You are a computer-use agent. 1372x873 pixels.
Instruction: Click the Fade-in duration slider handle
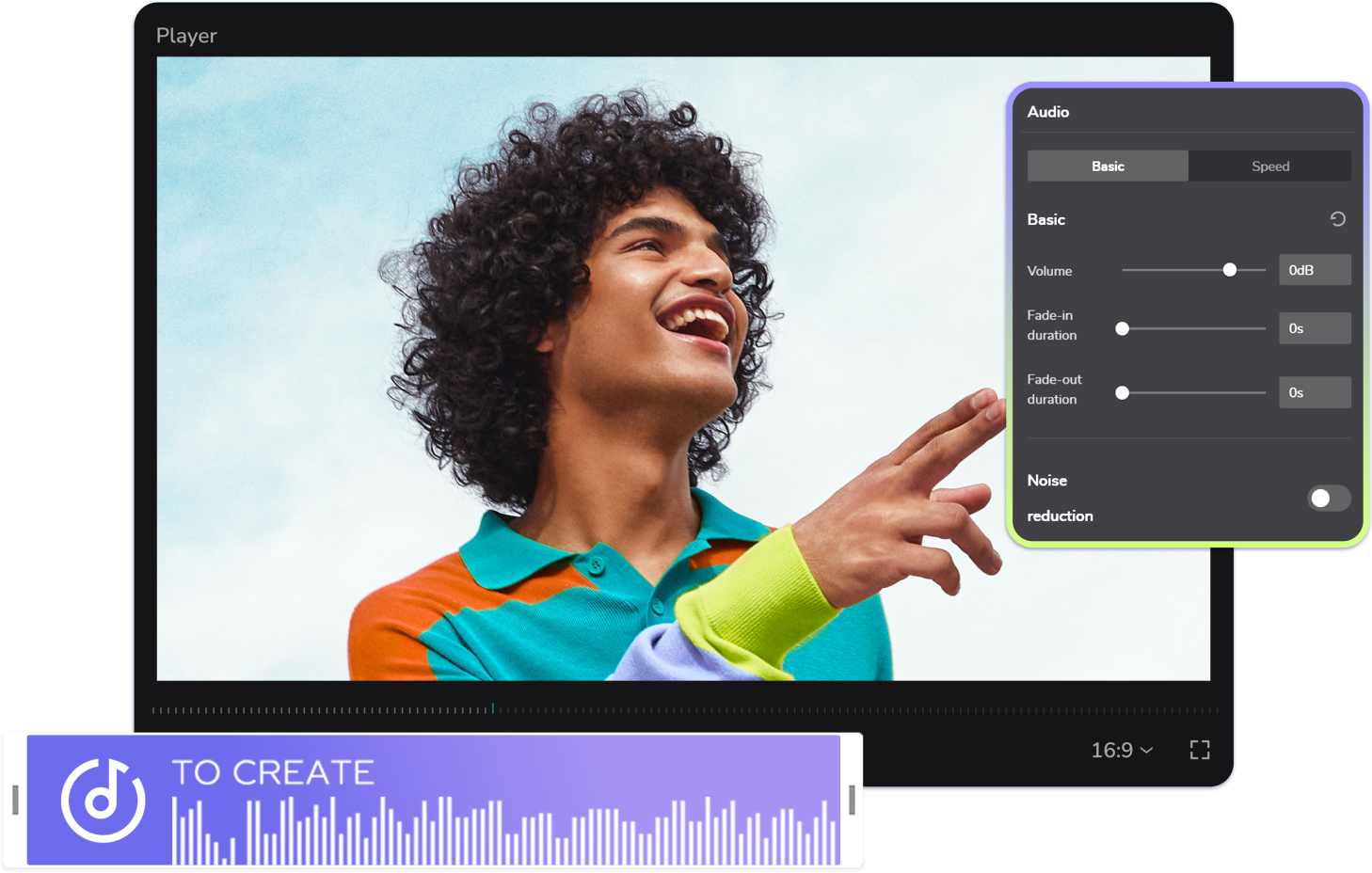1122,328
